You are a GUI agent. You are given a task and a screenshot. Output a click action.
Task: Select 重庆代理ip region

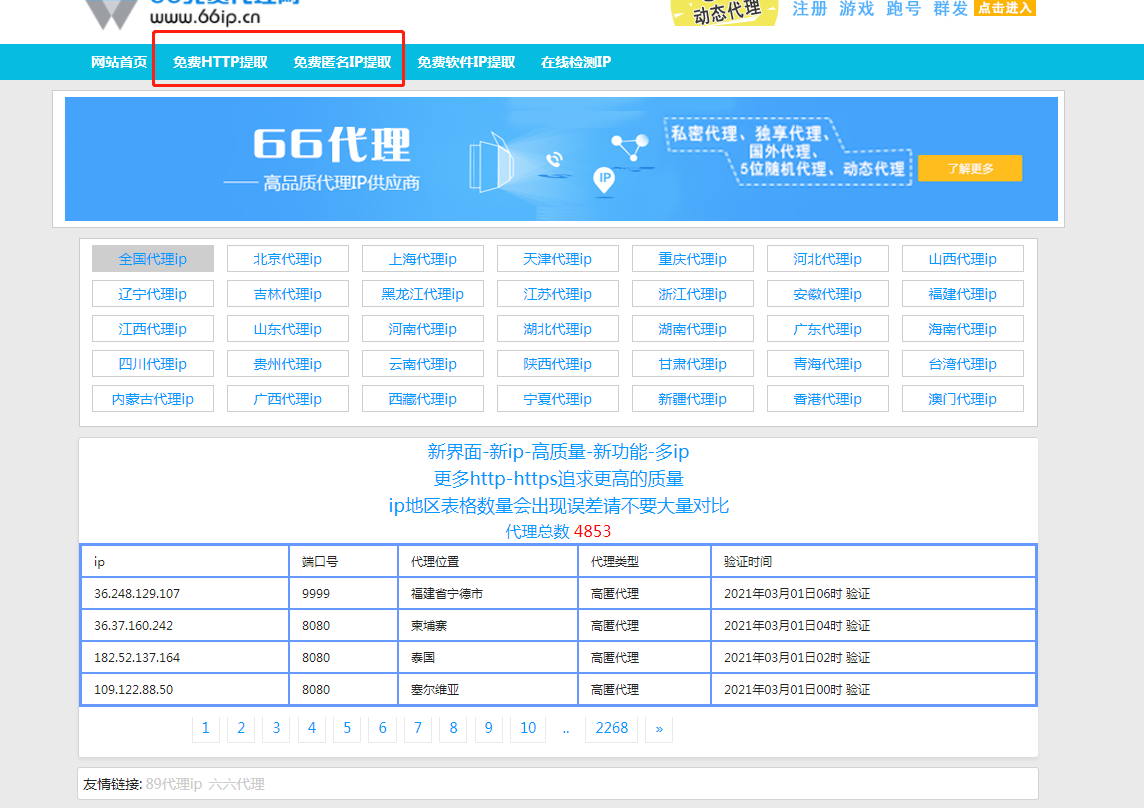pyautogui.click(x=692, y=258)
